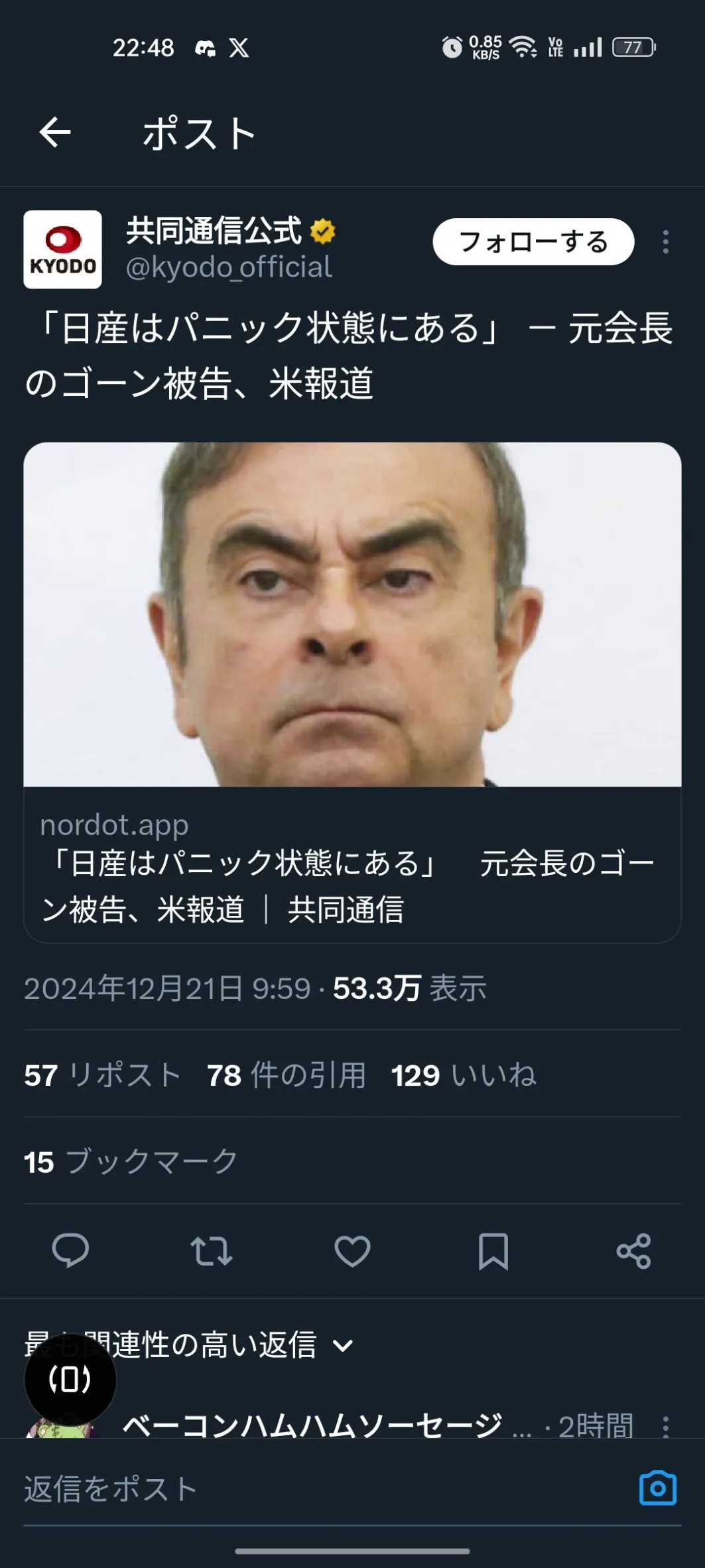Open the share icon
The image size is (705, 1568).
tap(634, 1251)
